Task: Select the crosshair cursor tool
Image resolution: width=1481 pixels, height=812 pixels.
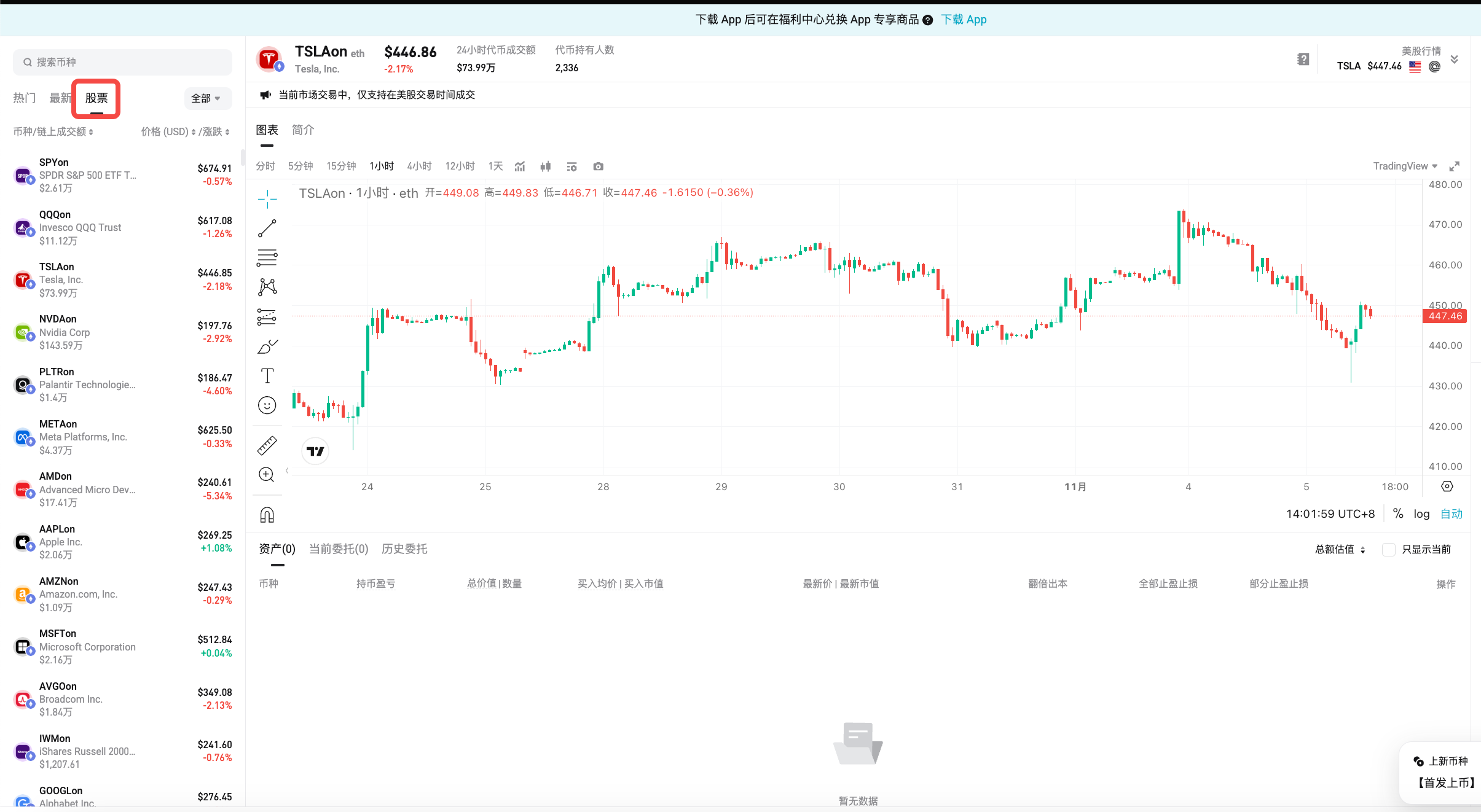Action: [267, 198]
